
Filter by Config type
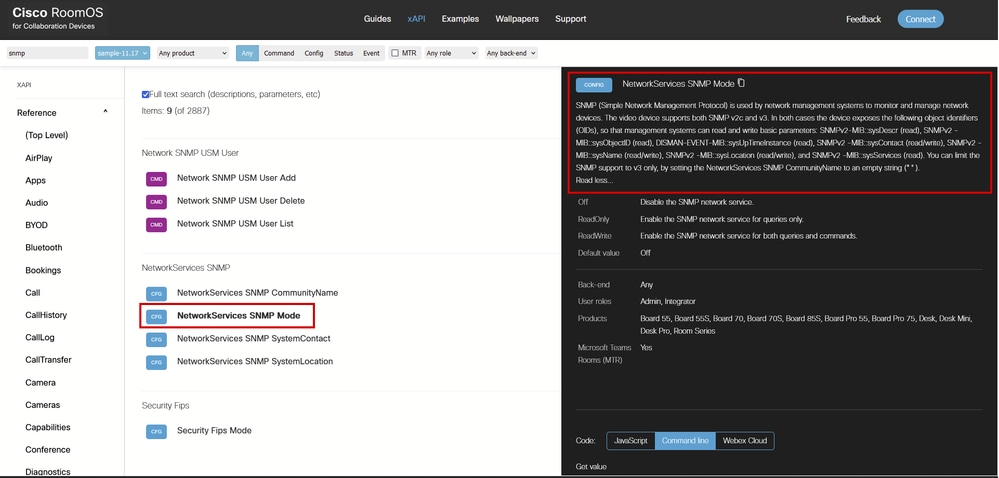click(x=313, y=54)
